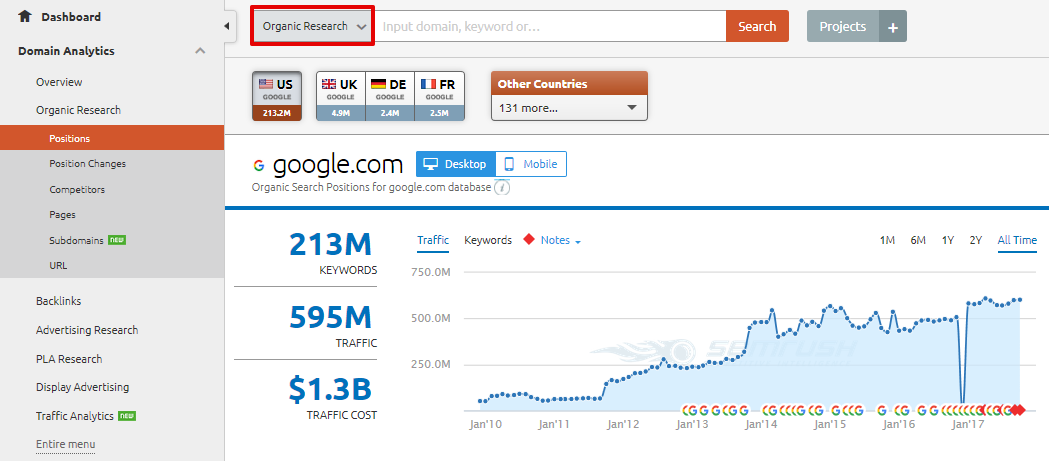Show the Traffic chart tab
This screenshot has width=1049, height=461.
(x=433, y=240)
